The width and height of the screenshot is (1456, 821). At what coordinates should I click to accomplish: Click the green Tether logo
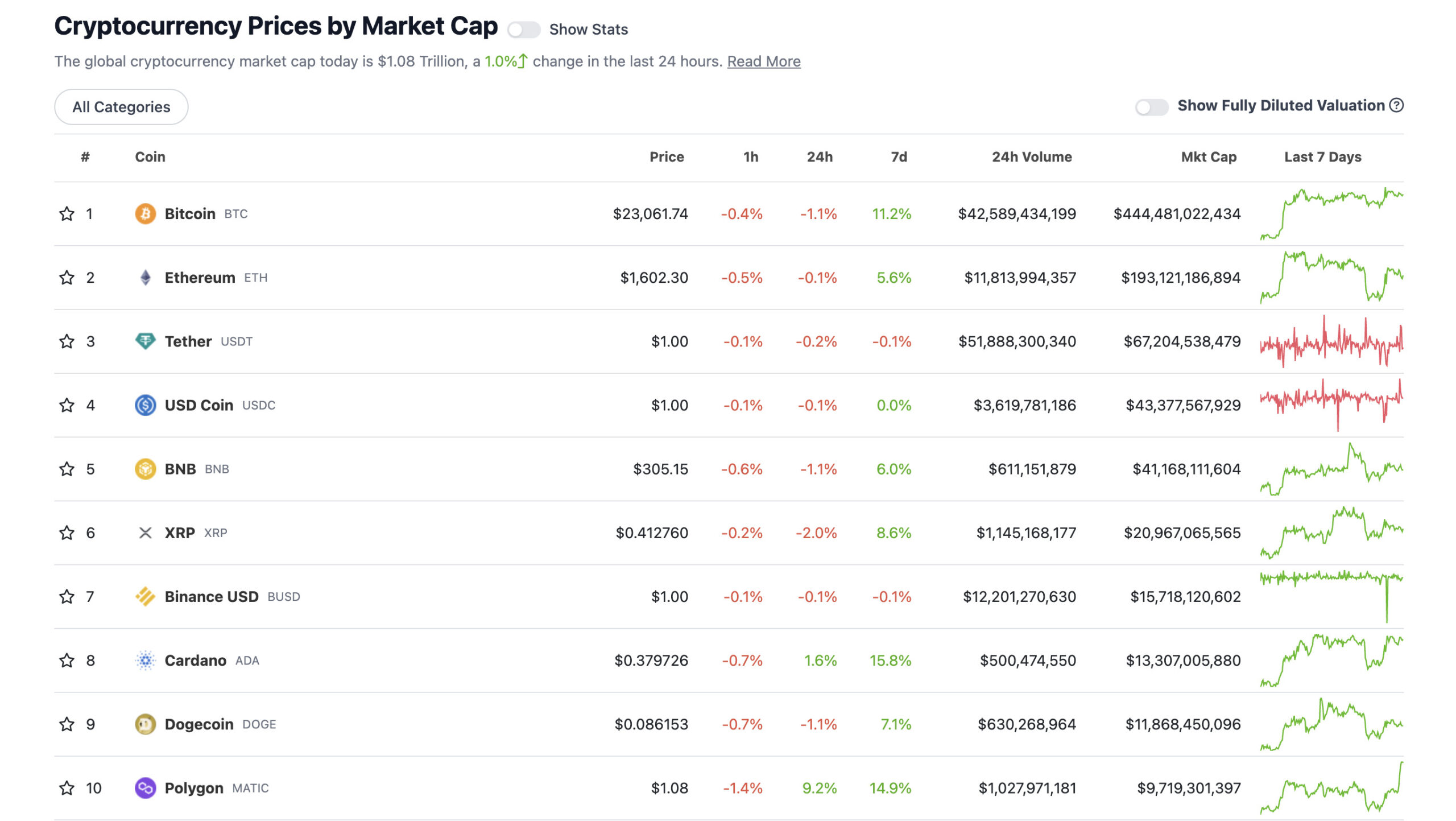(x=145, y=341)
